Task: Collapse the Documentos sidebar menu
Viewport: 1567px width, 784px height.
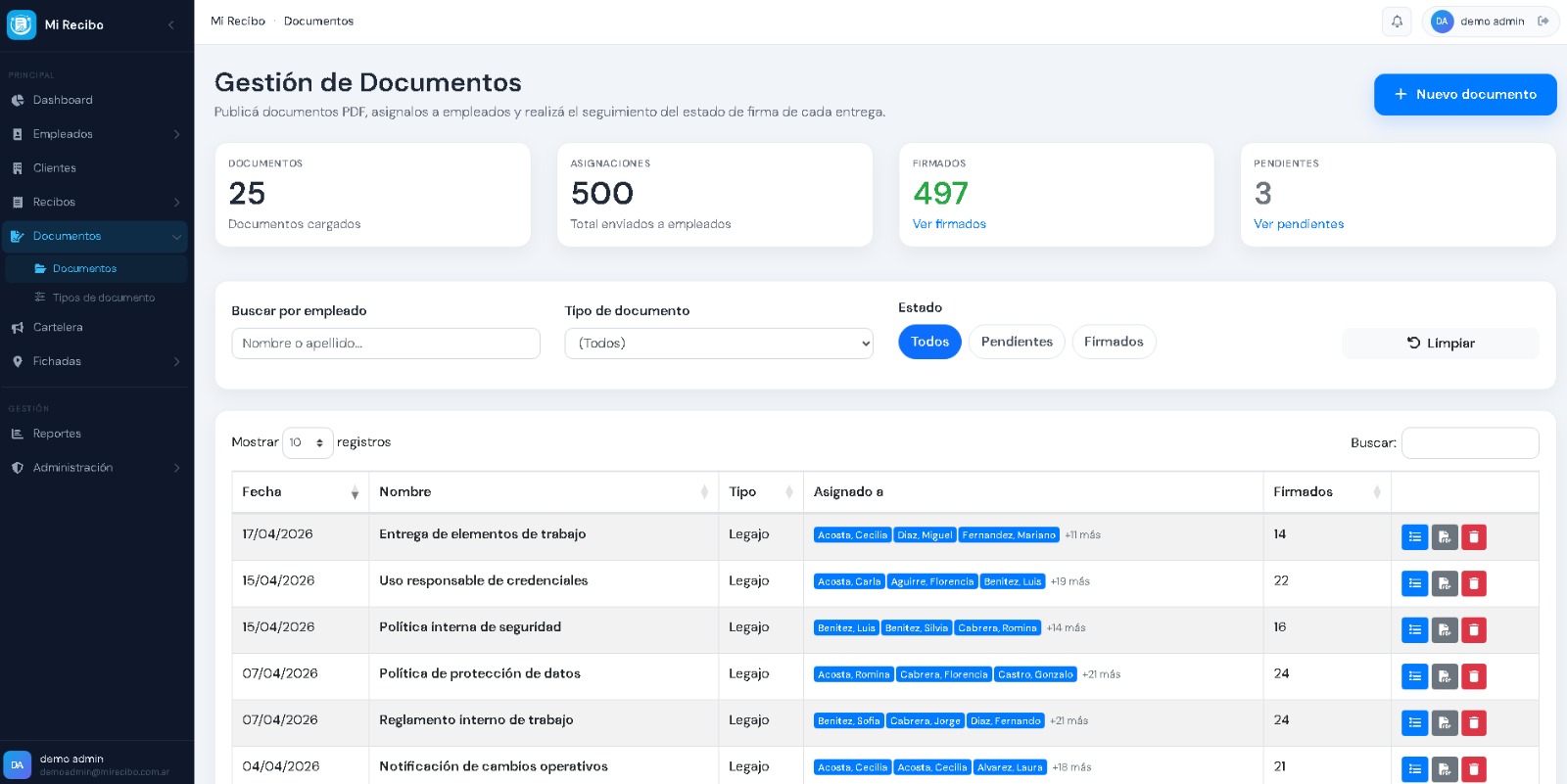Action: pyautogui.click(x=96, y=236)
